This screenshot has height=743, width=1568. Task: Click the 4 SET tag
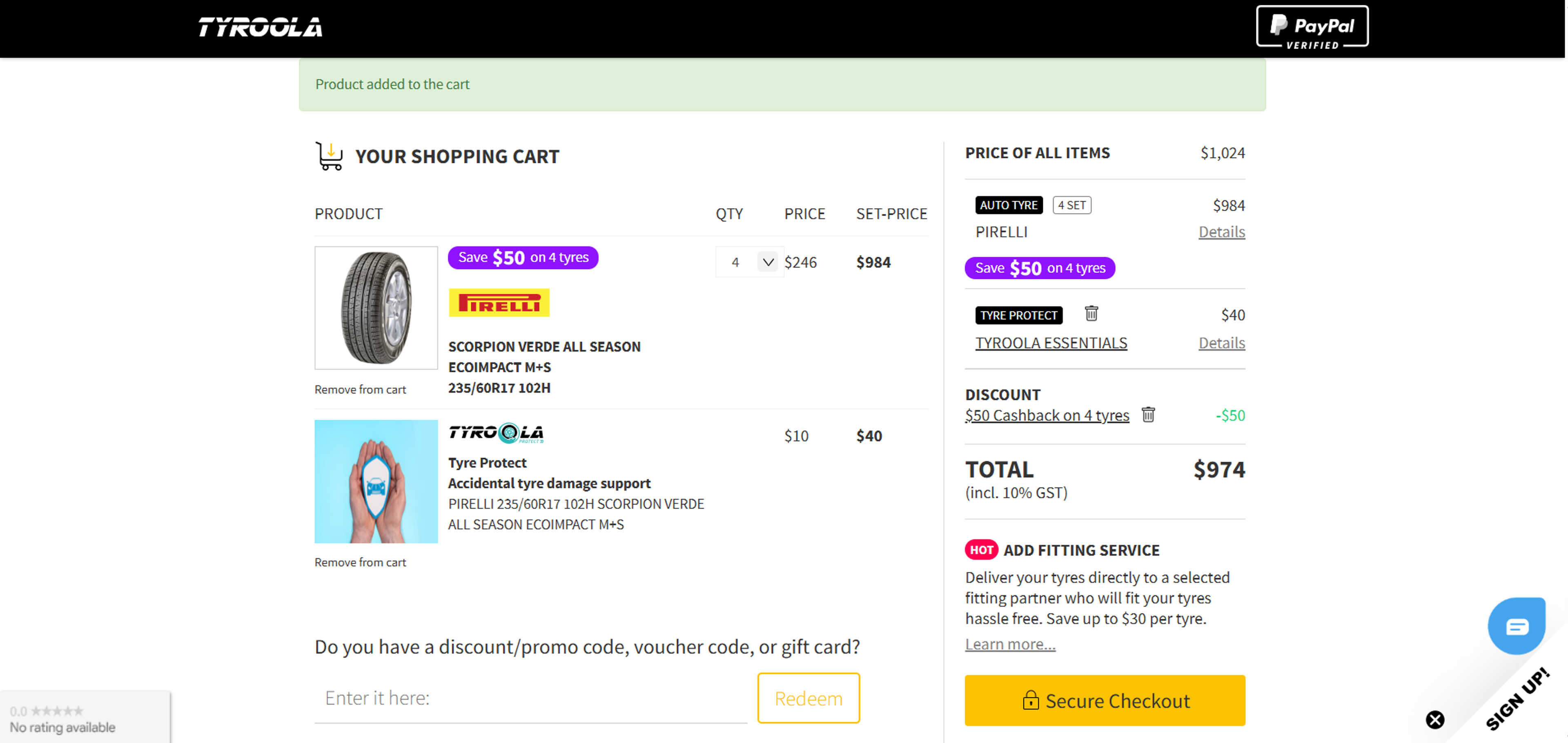point(1072,205)
